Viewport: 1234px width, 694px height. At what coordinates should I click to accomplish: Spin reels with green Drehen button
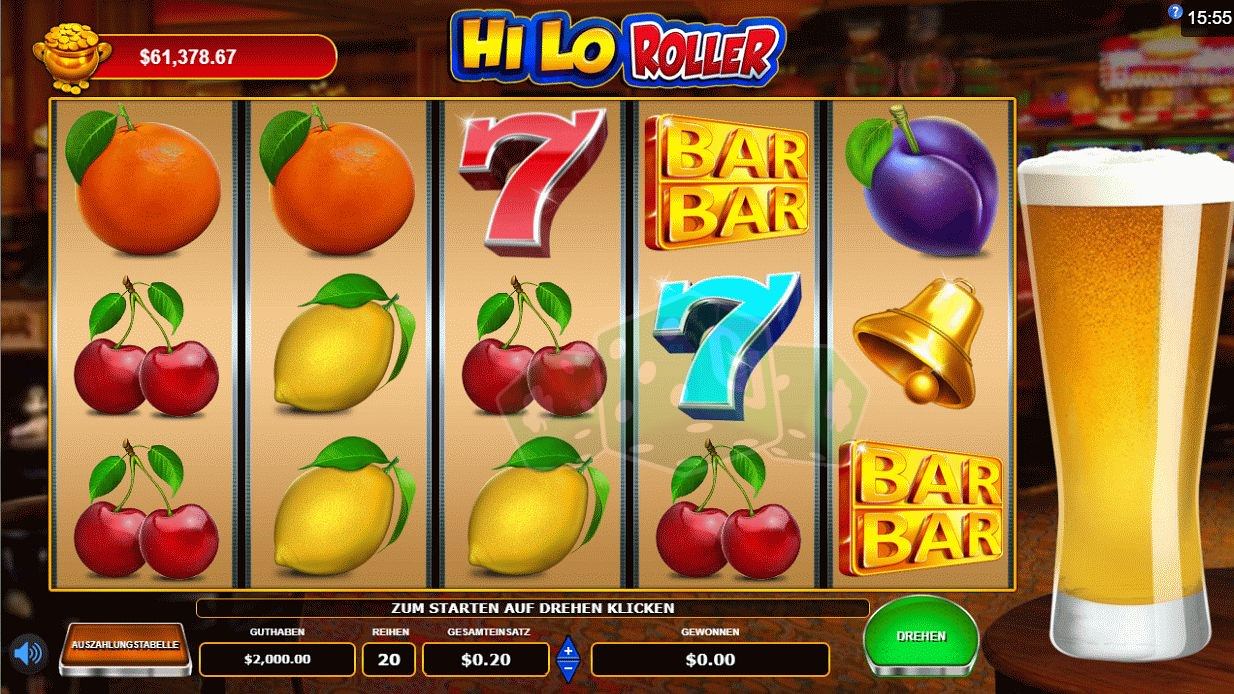pos(920,636)
